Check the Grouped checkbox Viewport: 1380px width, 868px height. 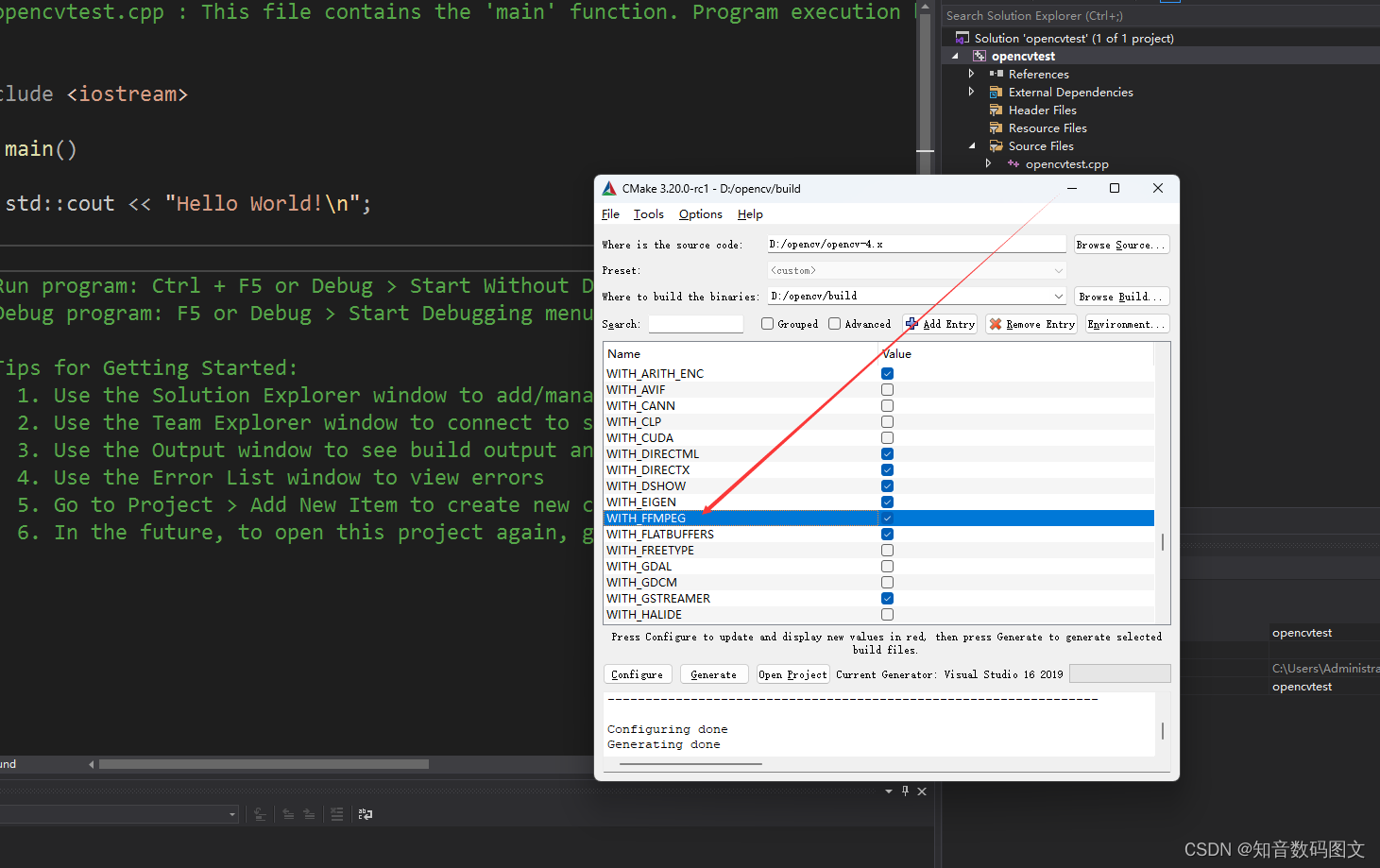click(766, 323)
